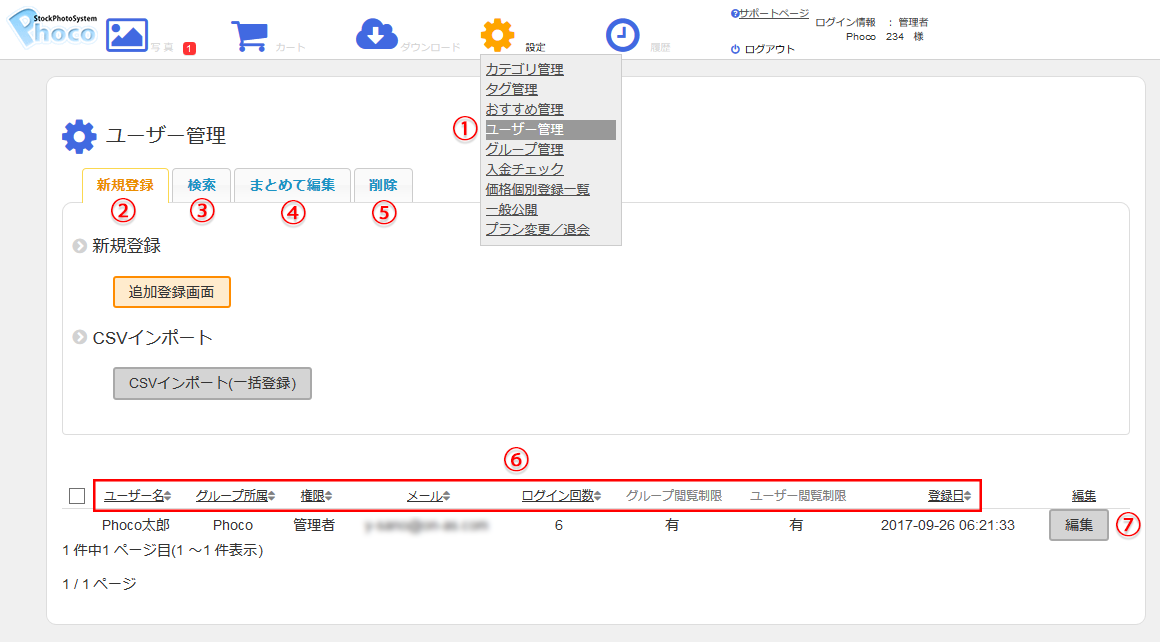This screenshot has height=642, width=1160.
Task: Open the サポートページ link
Action: pyautogui.click(x=773, y=14)
